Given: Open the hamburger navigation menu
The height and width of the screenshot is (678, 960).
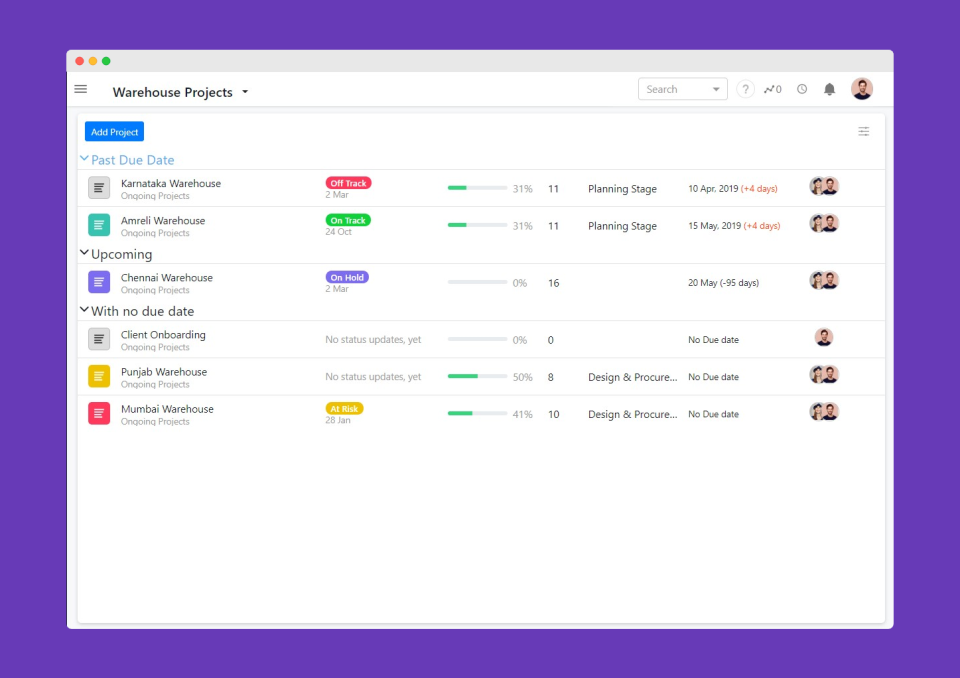Looking at the screenshot, I should coord(80,88).
